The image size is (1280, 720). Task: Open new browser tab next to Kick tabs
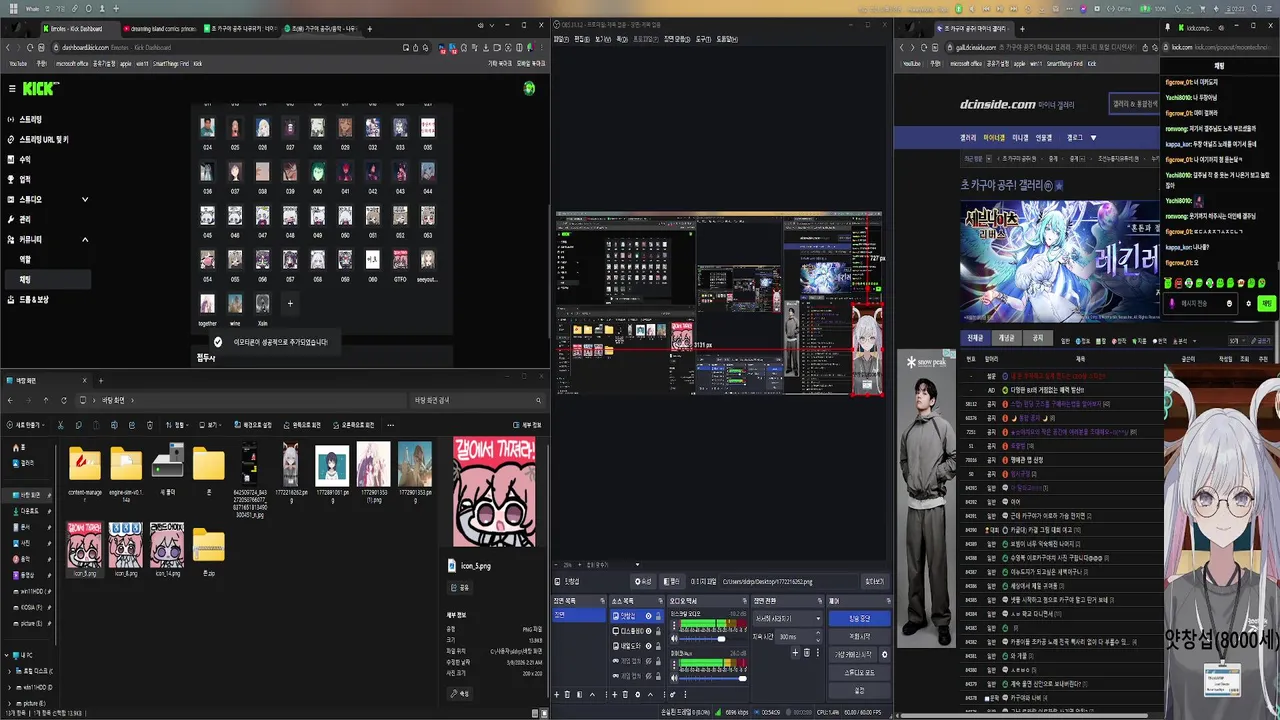pos(369,29)
